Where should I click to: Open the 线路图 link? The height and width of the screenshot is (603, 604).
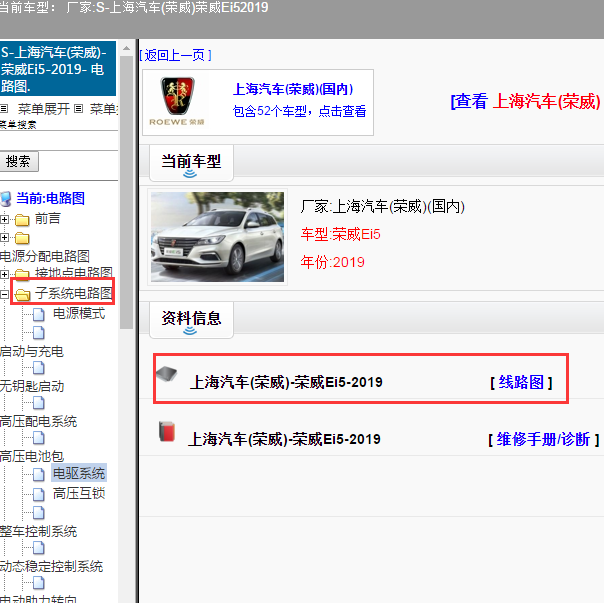pyautogui.click(x=521, y=383)
